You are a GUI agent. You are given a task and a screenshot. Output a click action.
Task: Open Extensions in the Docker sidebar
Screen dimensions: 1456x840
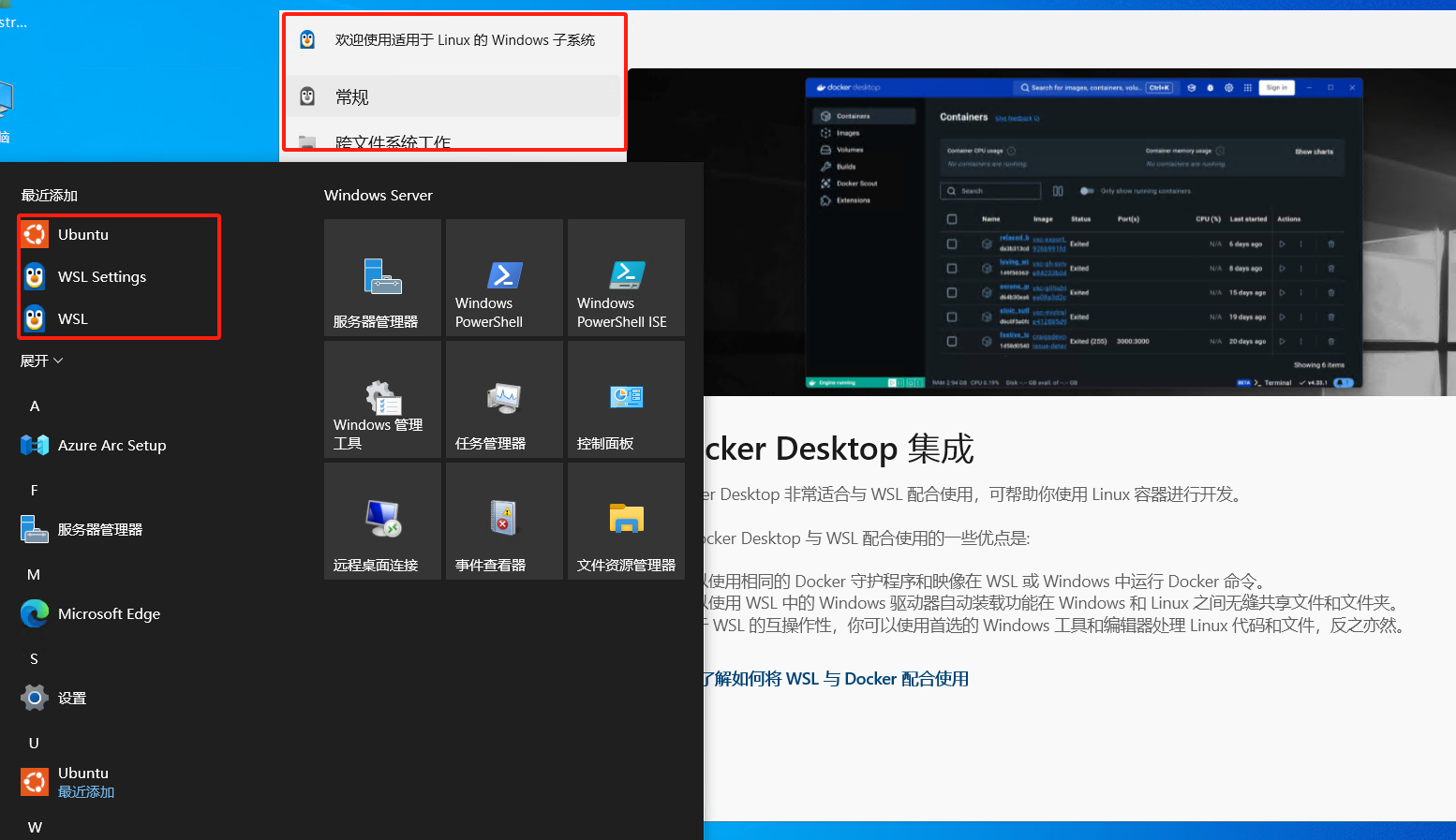click(x=853, y=200)
